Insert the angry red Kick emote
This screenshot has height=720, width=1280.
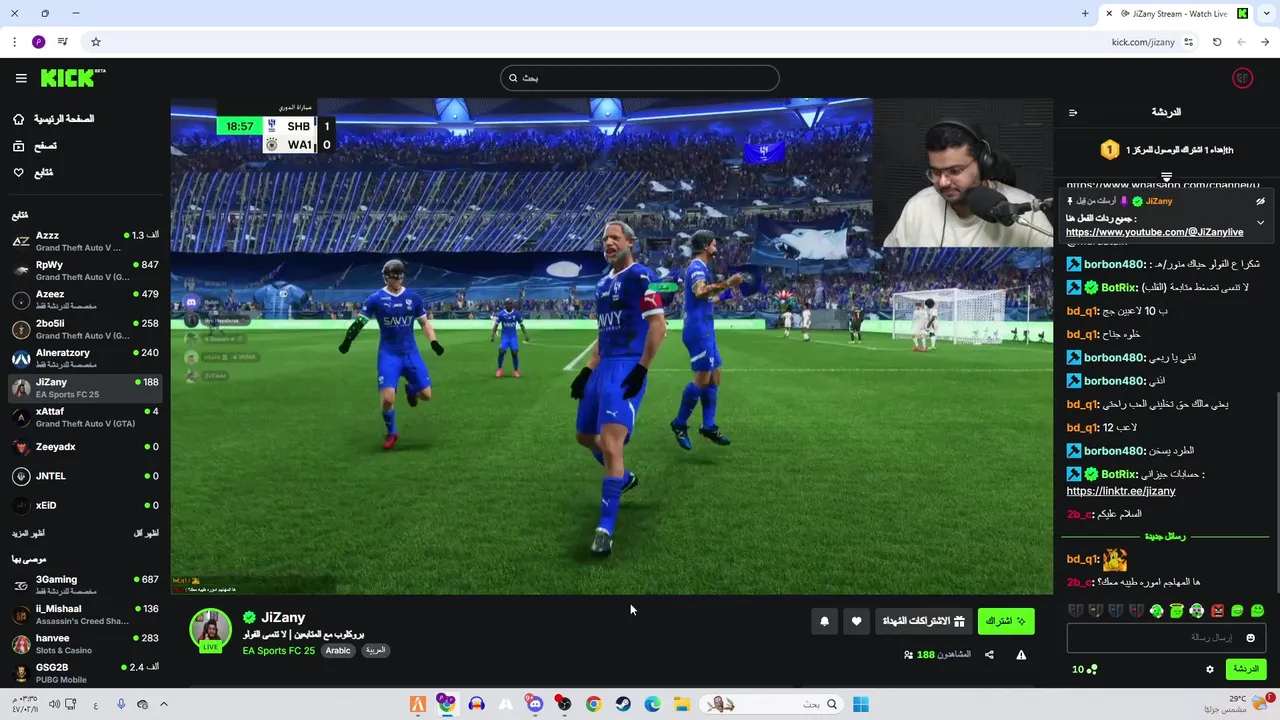(x=1217, y=610)
